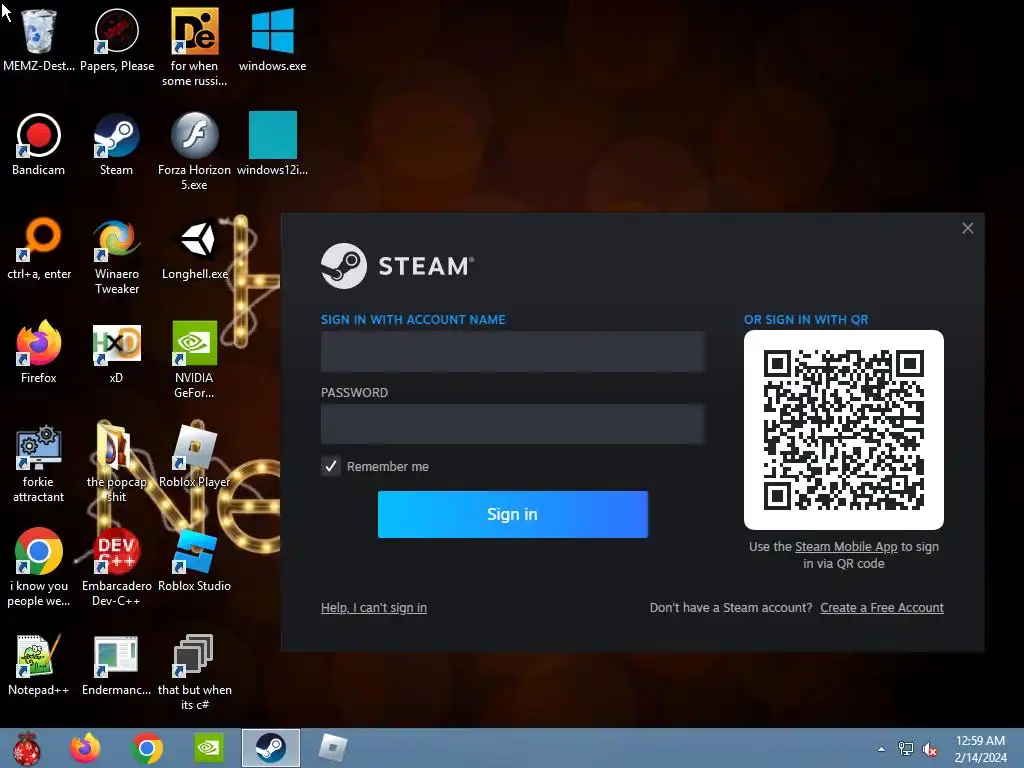Screen dimensions: 1024x768
Task: Select the teal windows12i... desktop icon
Action: coord(272,144)
